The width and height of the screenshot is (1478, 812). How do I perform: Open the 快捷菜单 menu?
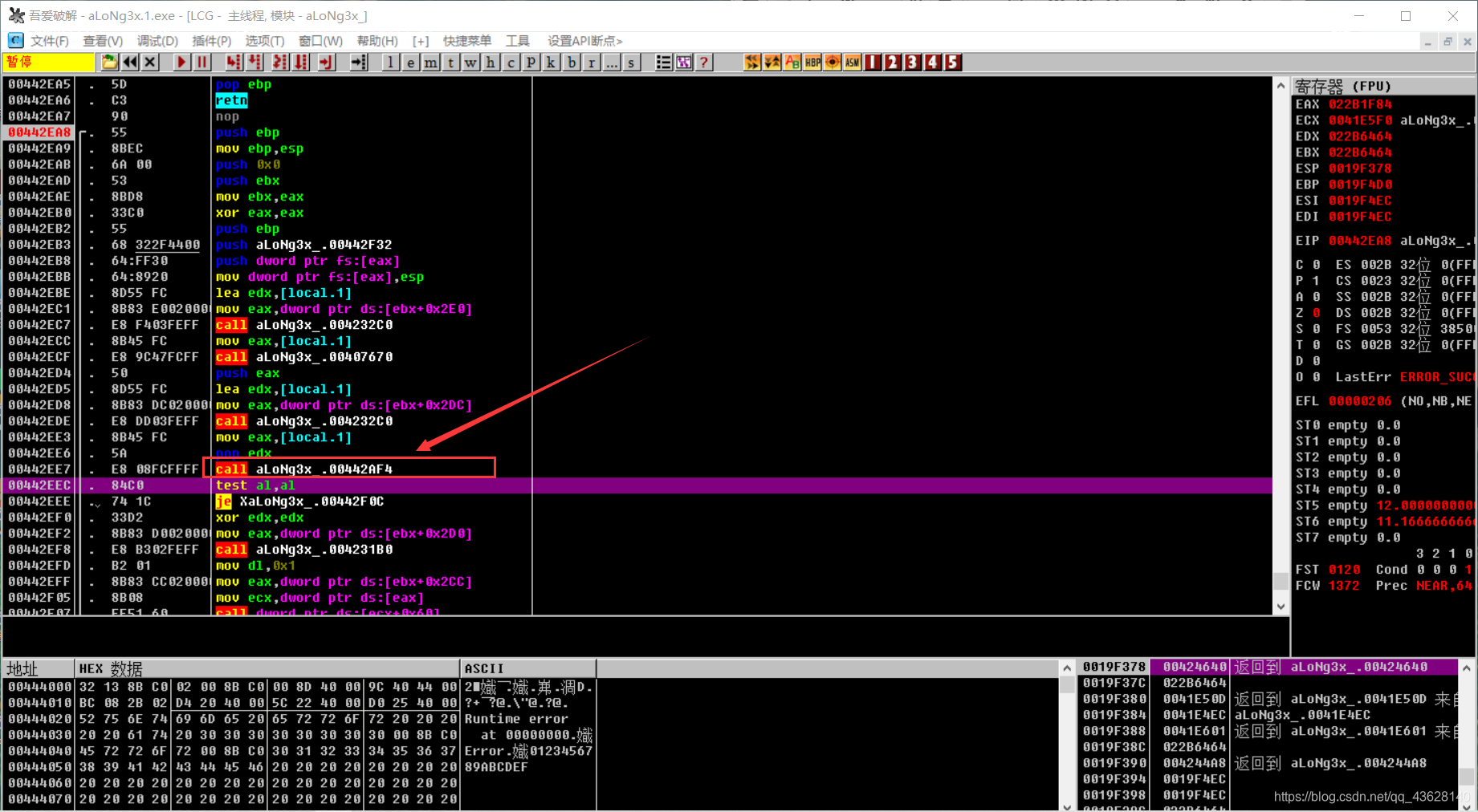click(x=467, y=41)
